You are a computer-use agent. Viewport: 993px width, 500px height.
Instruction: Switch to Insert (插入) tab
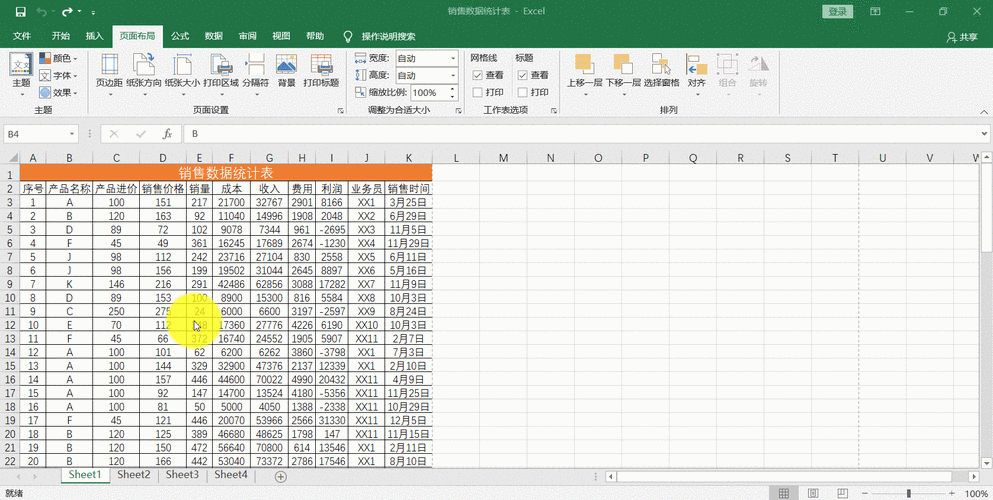94,36
